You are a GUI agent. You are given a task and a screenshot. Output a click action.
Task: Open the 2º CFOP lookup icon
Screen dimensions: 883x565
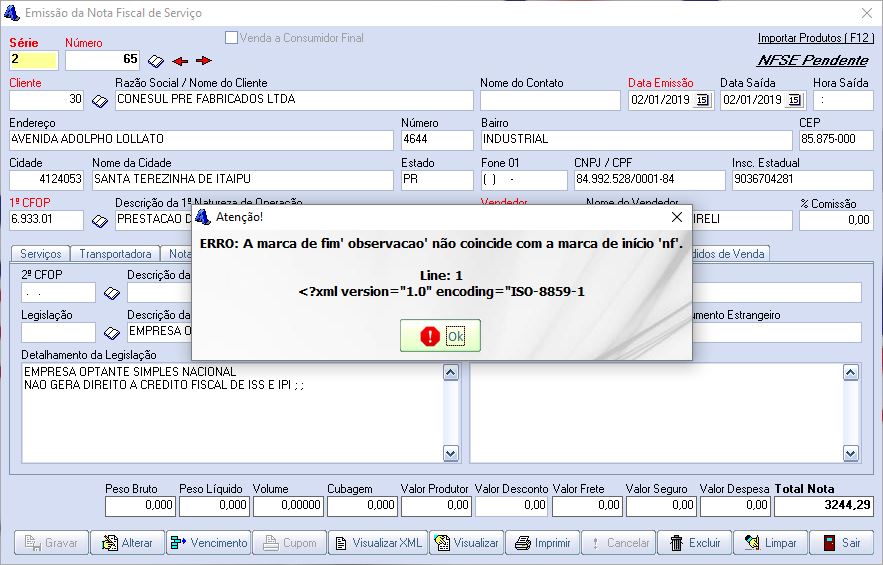click(x=111, y=293)
